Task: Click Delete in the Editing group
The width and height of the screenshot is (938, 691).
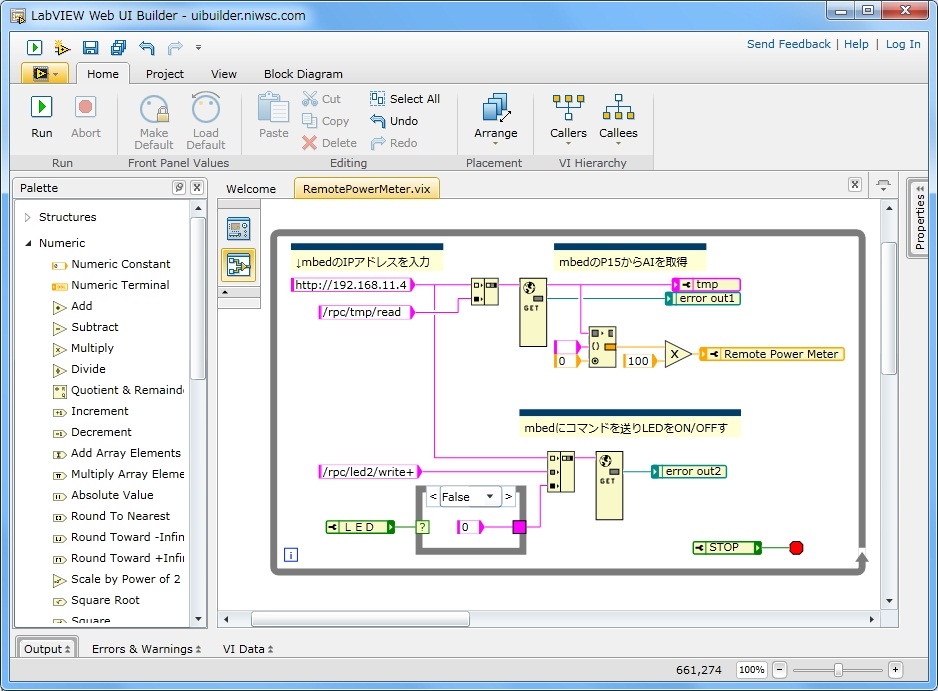Action: click(330, 143)
